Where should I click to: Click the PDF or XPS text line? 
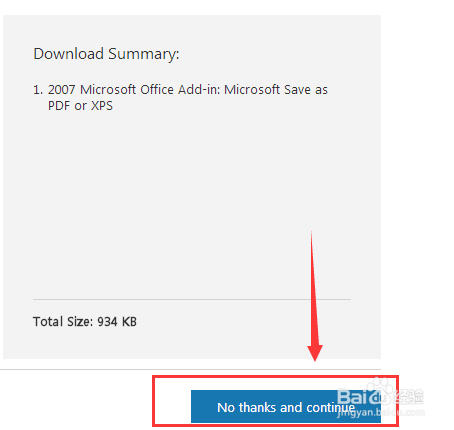[80, 106]
